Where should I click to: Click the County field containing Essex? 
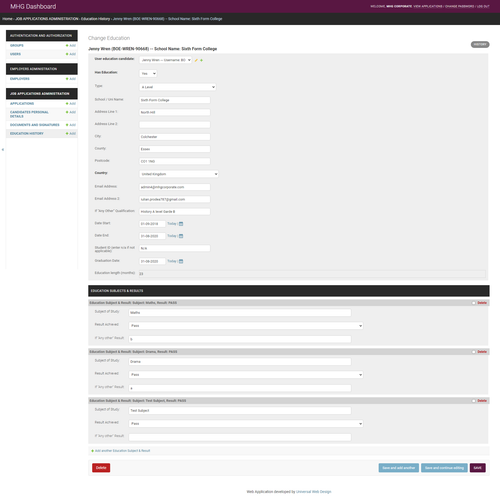pyautogui.click(x=175, y=149)
